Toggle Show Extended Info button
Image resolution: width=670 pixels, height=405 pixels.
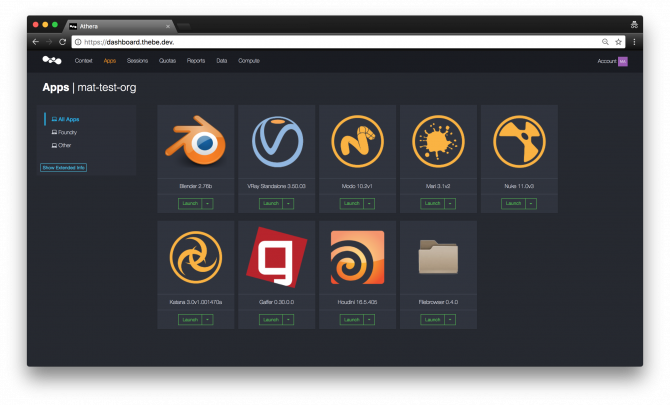click(x=64, y=167)
